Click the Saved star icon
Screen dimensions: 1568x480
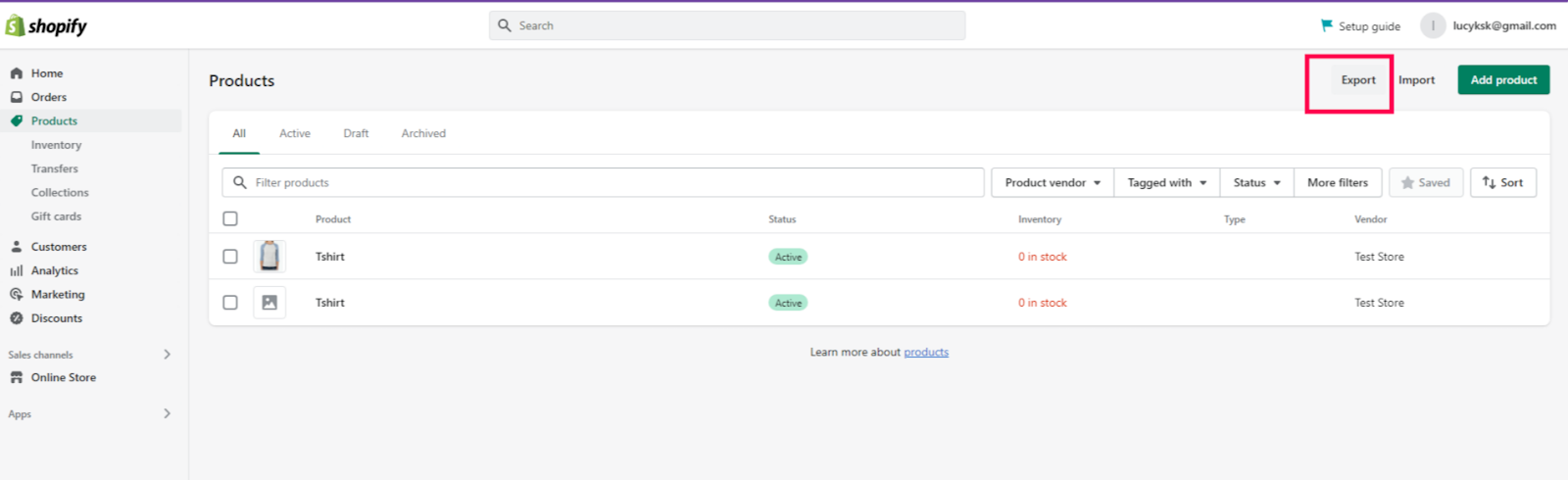pos(1408,182)
